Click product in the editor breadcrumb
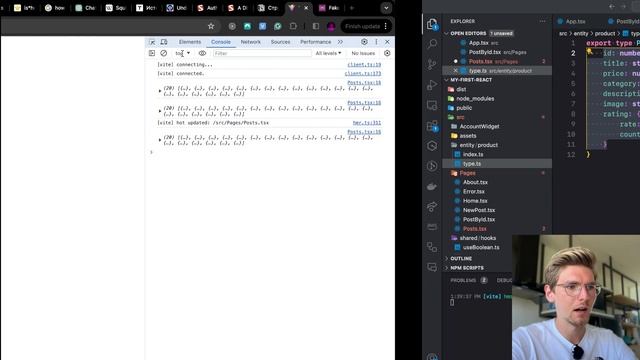This screenshot has height=360, width=640. click(604, 33)
